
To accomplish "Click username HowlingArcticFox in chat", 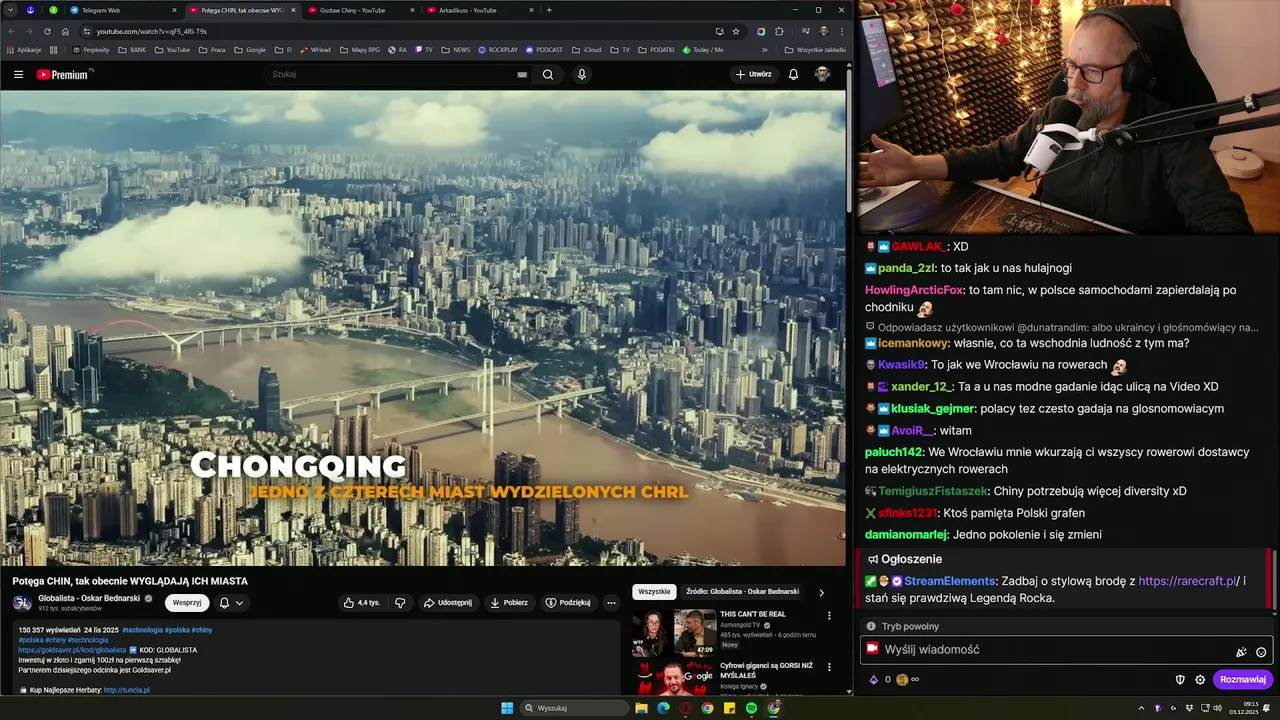I will point(914,290).
